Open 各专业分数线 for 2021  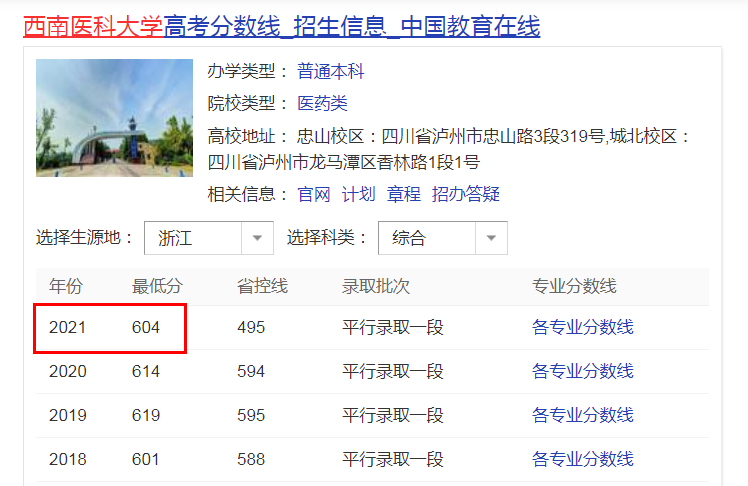582,328
